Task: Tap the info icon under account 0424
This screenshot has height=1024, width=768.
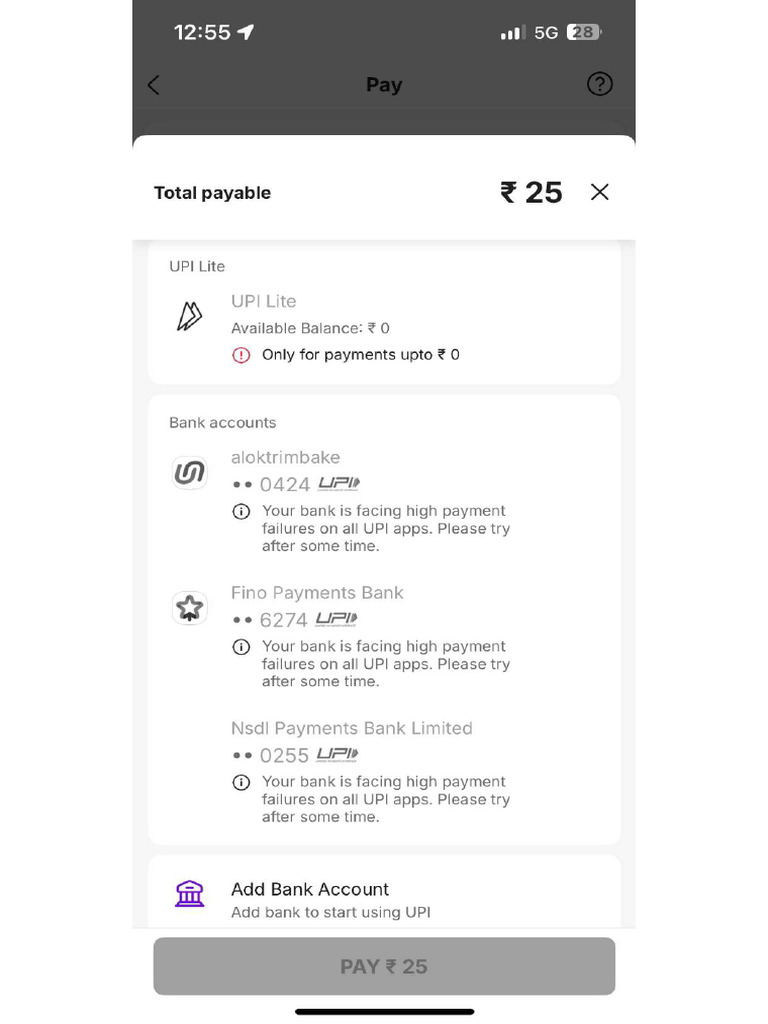Action: 241,512
